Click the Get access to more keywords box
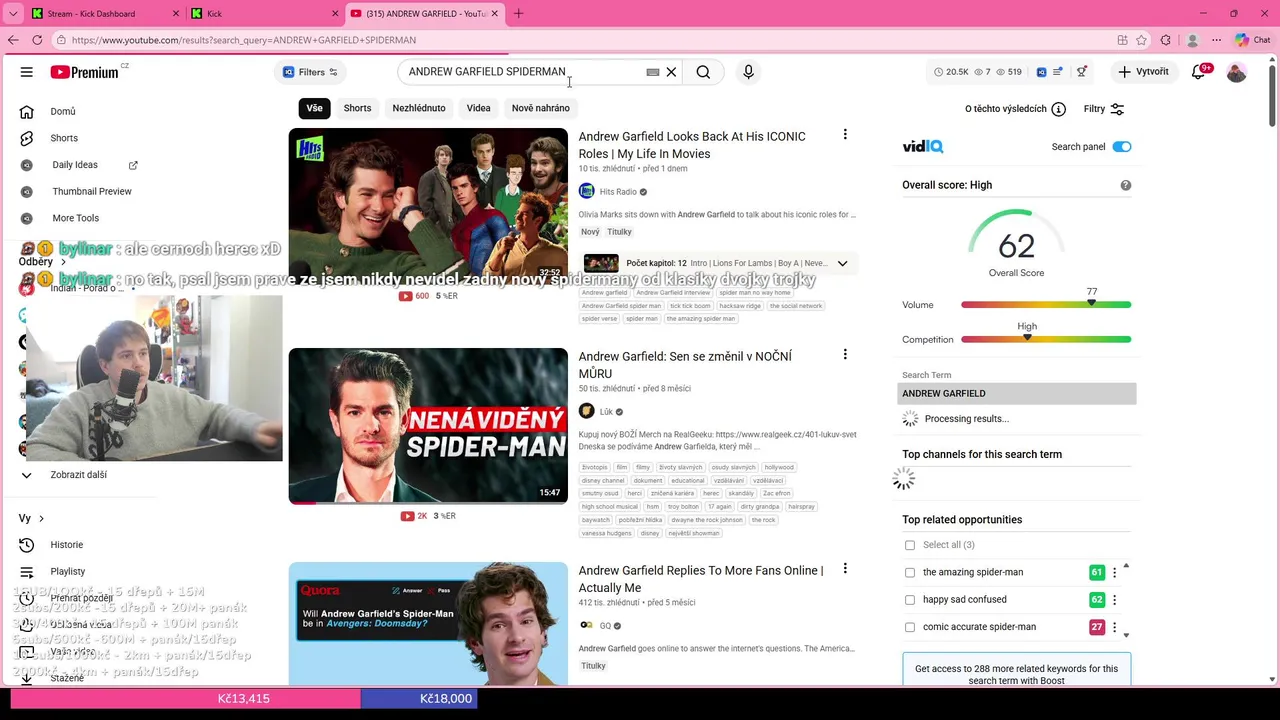 click(x=1016, y=671)
